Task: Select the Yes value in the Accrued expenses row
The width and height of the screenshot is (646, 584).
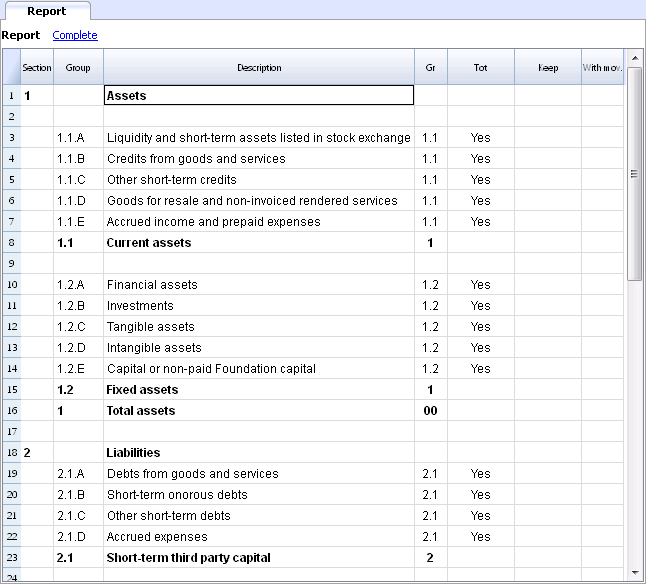Action: [480, 537]
